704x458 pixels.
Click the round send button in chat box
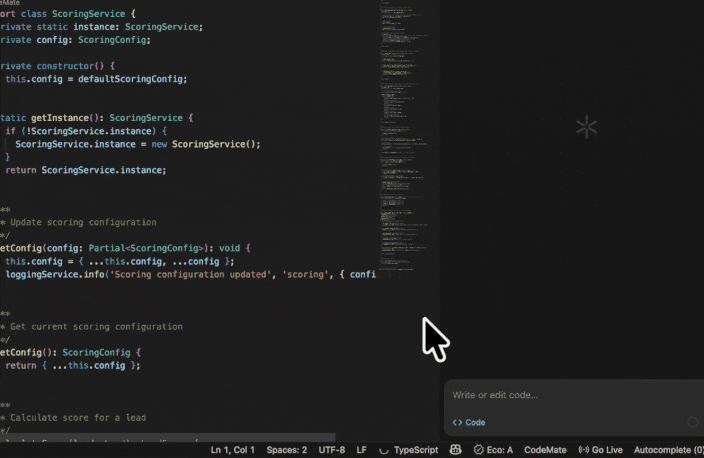(693, 422)
